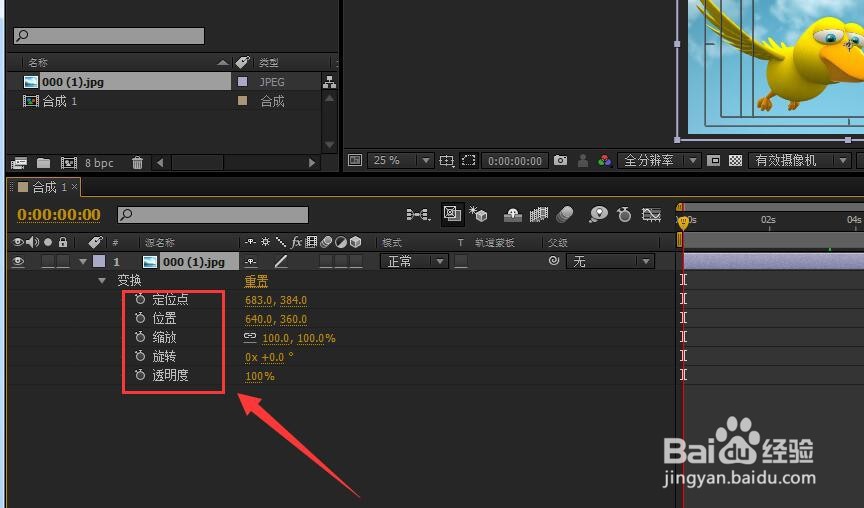Click auto-keyframe stopwatch icon in timeline toolbar
Viewport: 864px width, 508px height.
tap(624, 214)
